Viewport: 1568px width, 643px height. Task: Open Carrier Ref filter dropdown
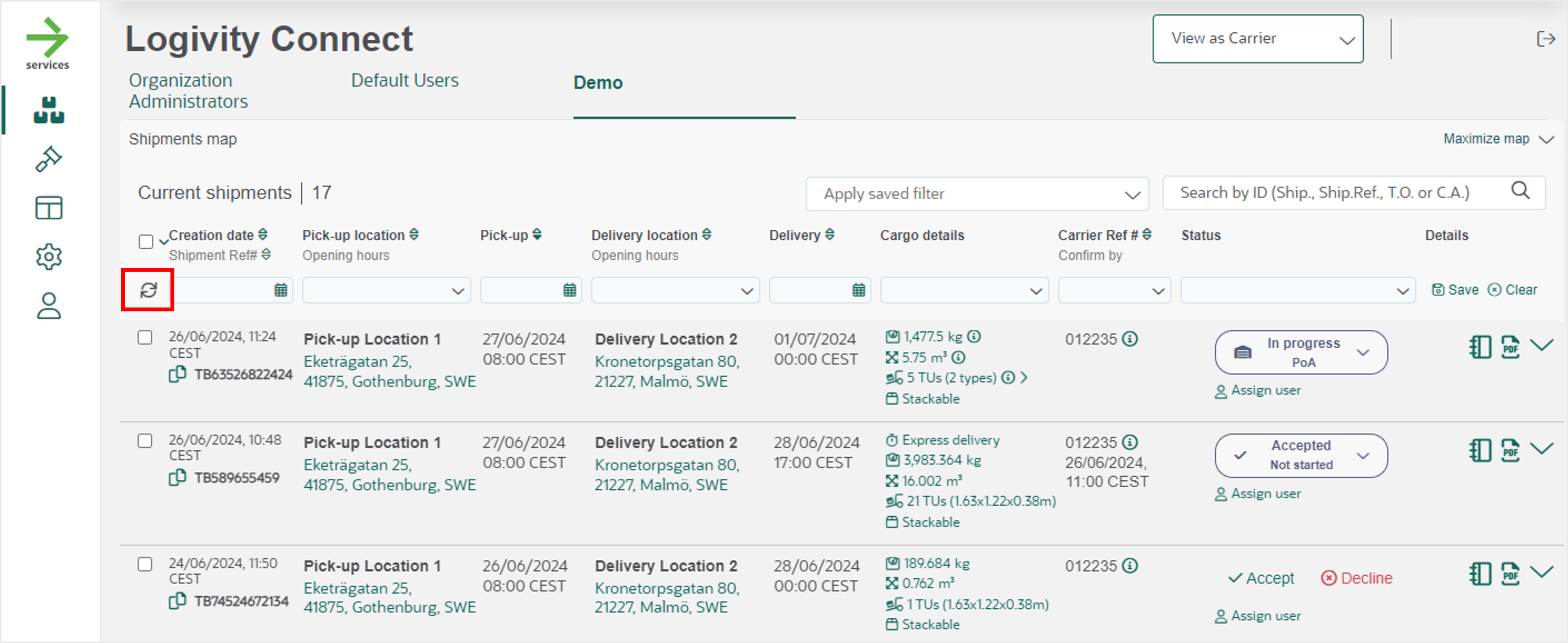(x=1114, y=290)
